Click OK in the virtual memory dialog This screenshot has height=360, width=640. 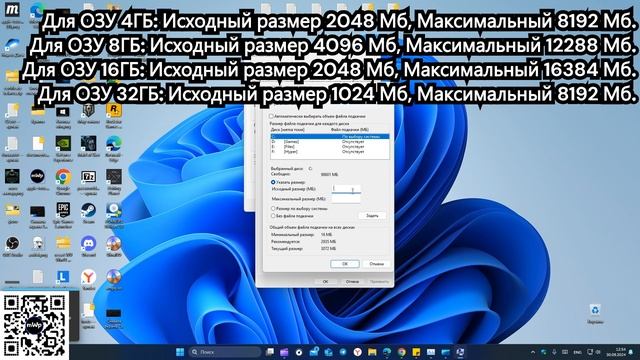pos(345,264)
